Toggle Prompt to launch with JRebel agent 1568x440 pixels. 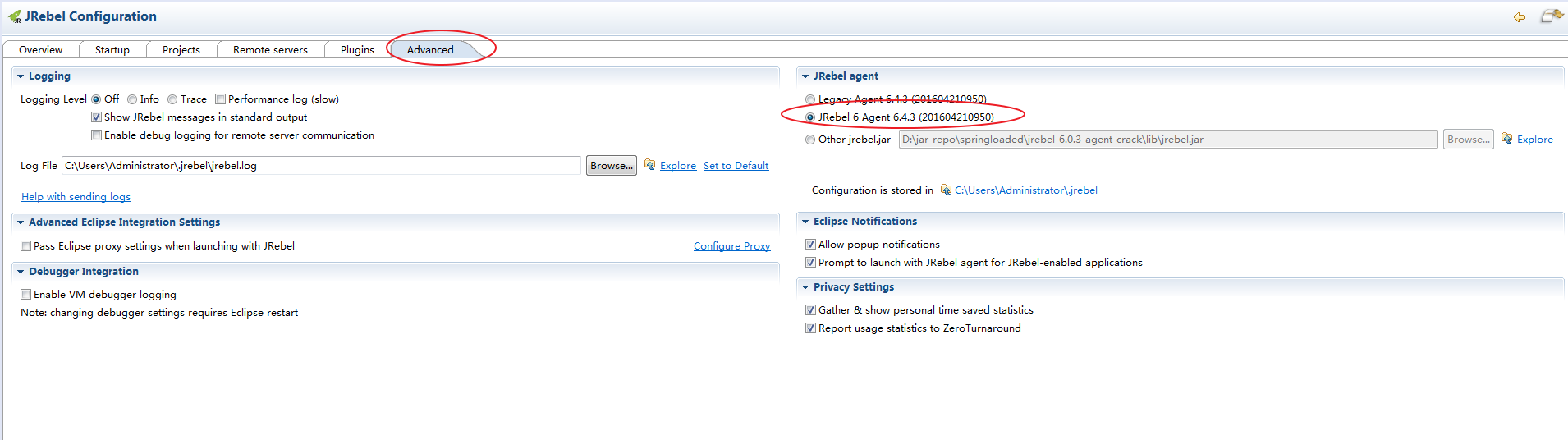pyautogui.click(x=810, y=263)
